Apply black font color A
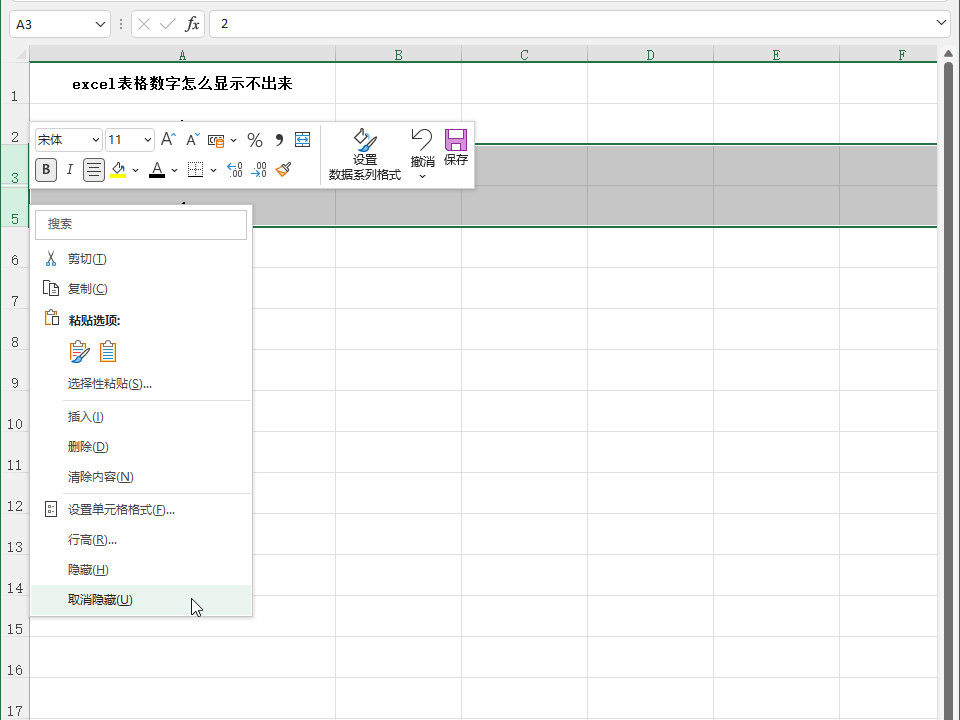 coord(157,170)
